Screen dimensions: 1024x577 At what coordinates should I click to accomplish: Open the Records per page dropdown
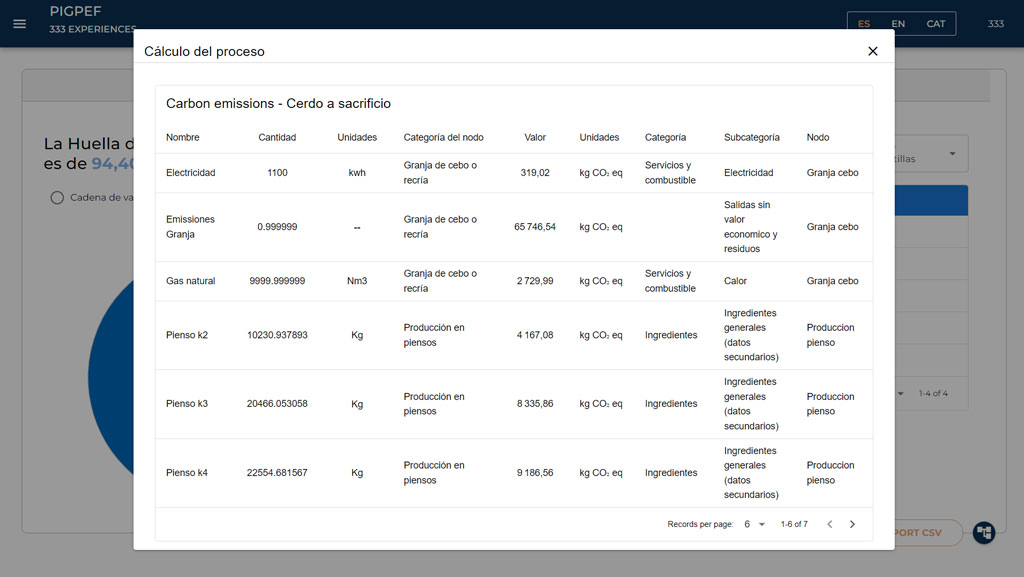pos(754,524)
